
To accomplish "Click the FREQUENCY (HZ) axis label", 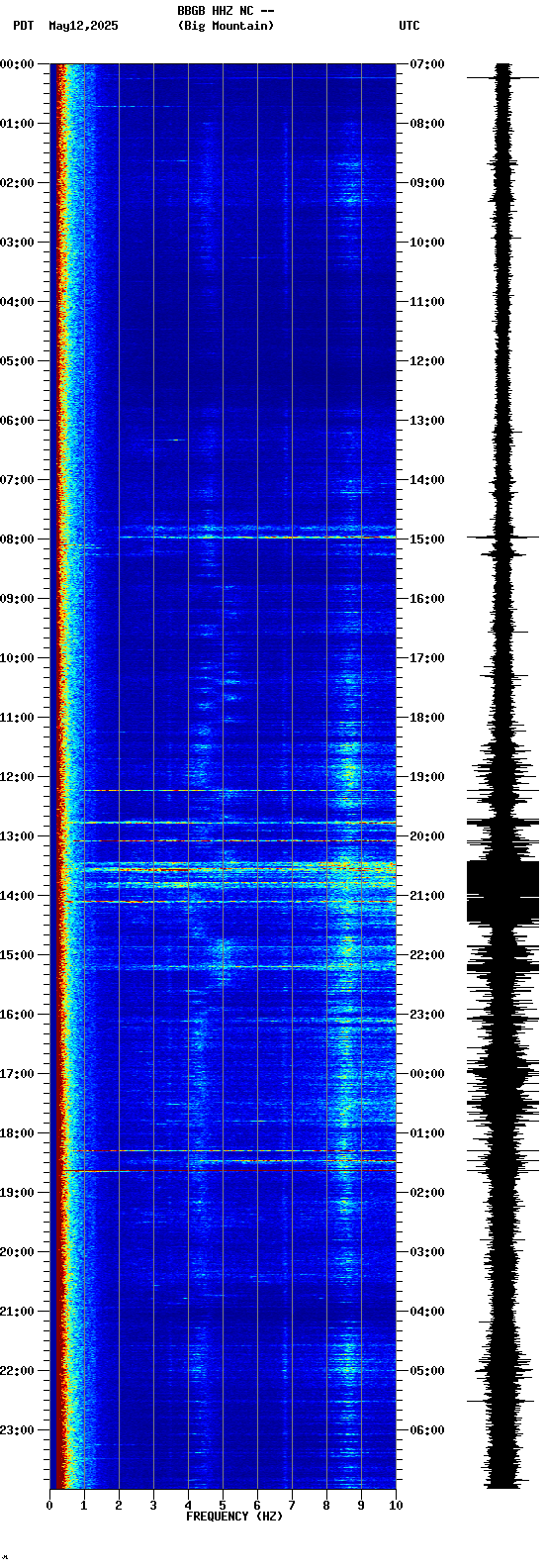I will 234,1517.
